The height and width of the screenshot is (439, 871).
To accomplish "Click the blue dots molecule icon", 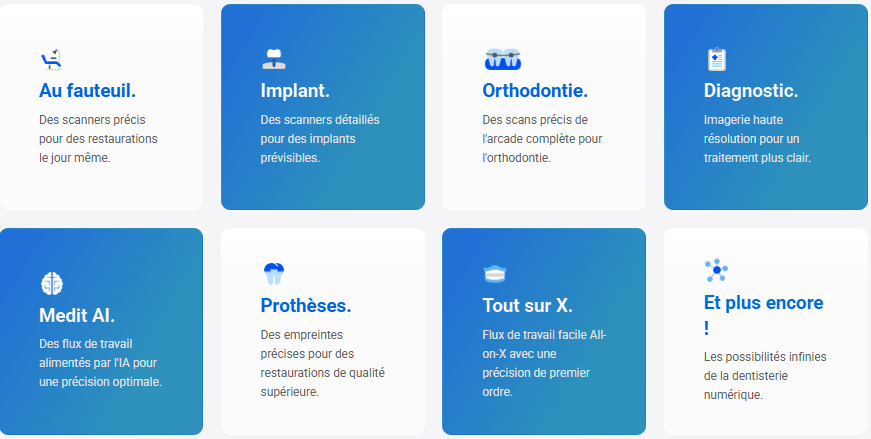I will 716,270.
